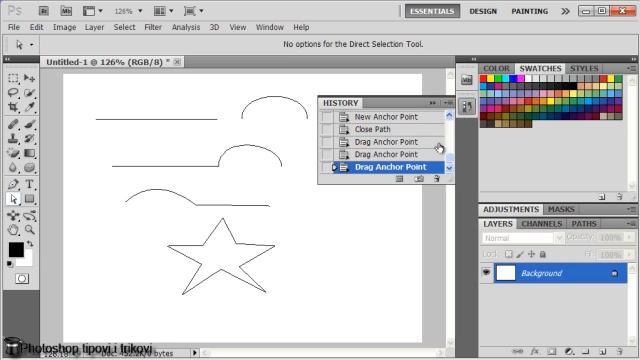
Task: Select the Rectangle shape tool
Action: [29, 199]
